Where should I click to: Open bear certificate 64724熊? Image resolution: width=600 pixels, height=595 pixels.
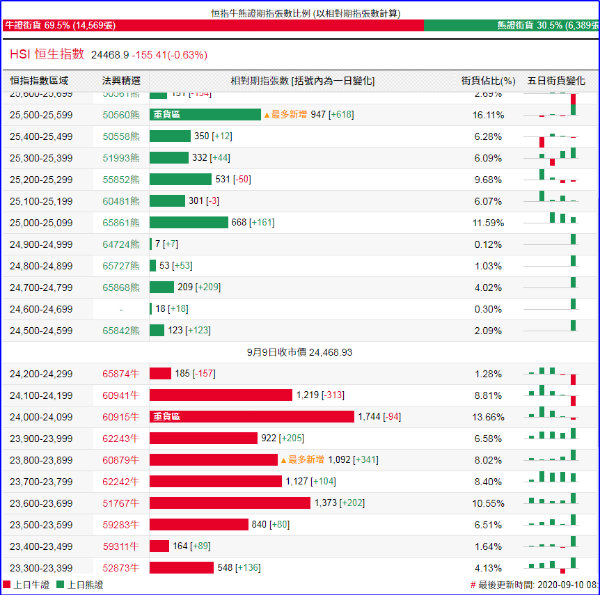[121, 245]
